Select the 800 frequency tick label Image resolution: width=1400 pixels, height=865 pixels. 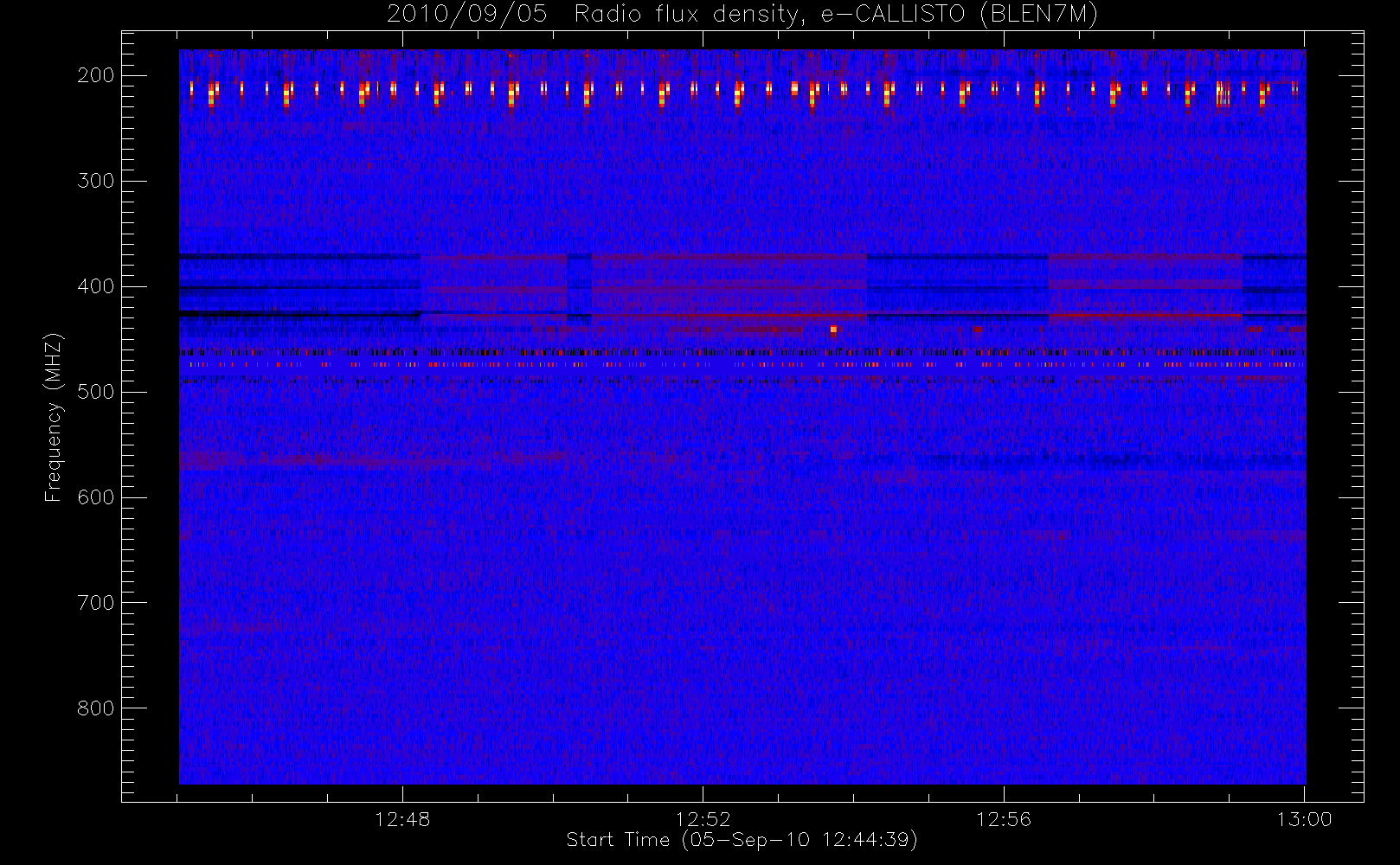tap(95, 708)
